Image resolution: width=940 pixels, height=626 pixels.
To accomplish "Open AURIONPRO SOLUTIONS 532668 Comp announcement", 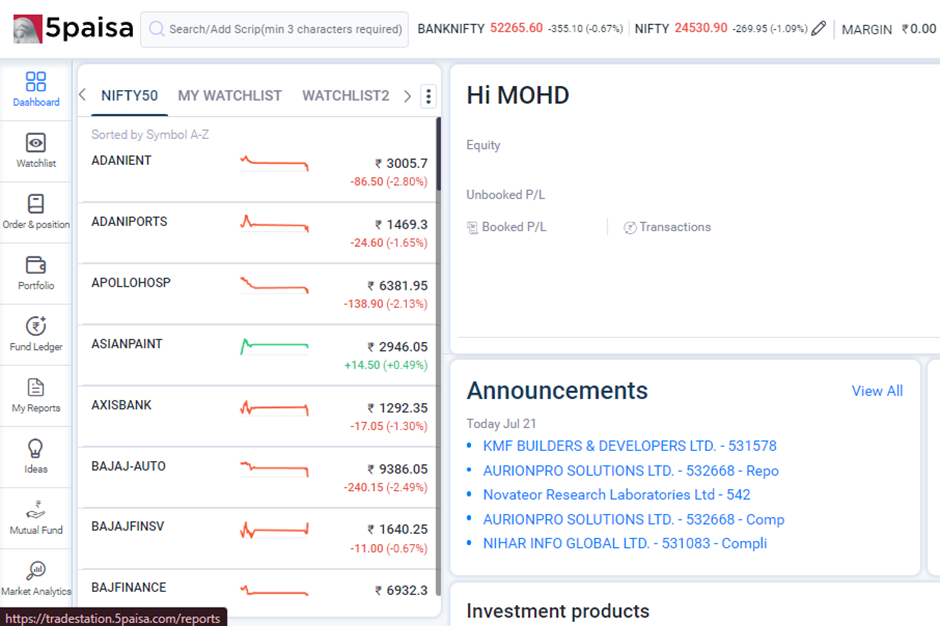I will point(634,519).
